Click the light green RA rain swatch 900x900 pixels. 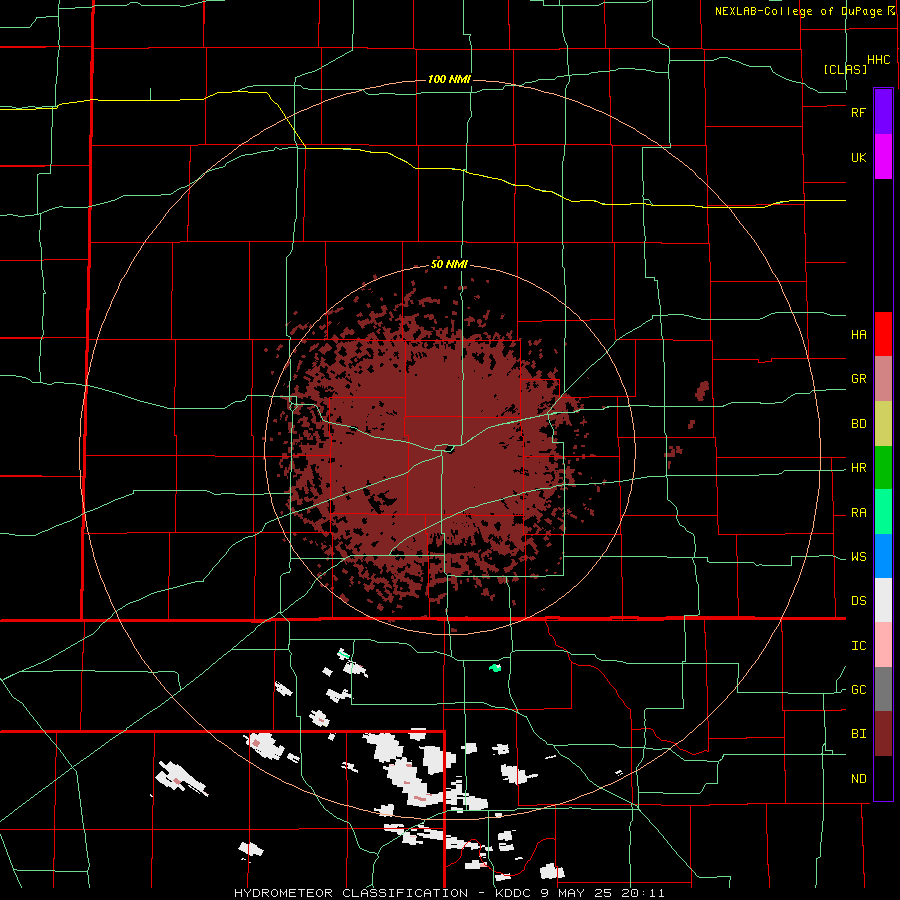(x=883, y=512)
